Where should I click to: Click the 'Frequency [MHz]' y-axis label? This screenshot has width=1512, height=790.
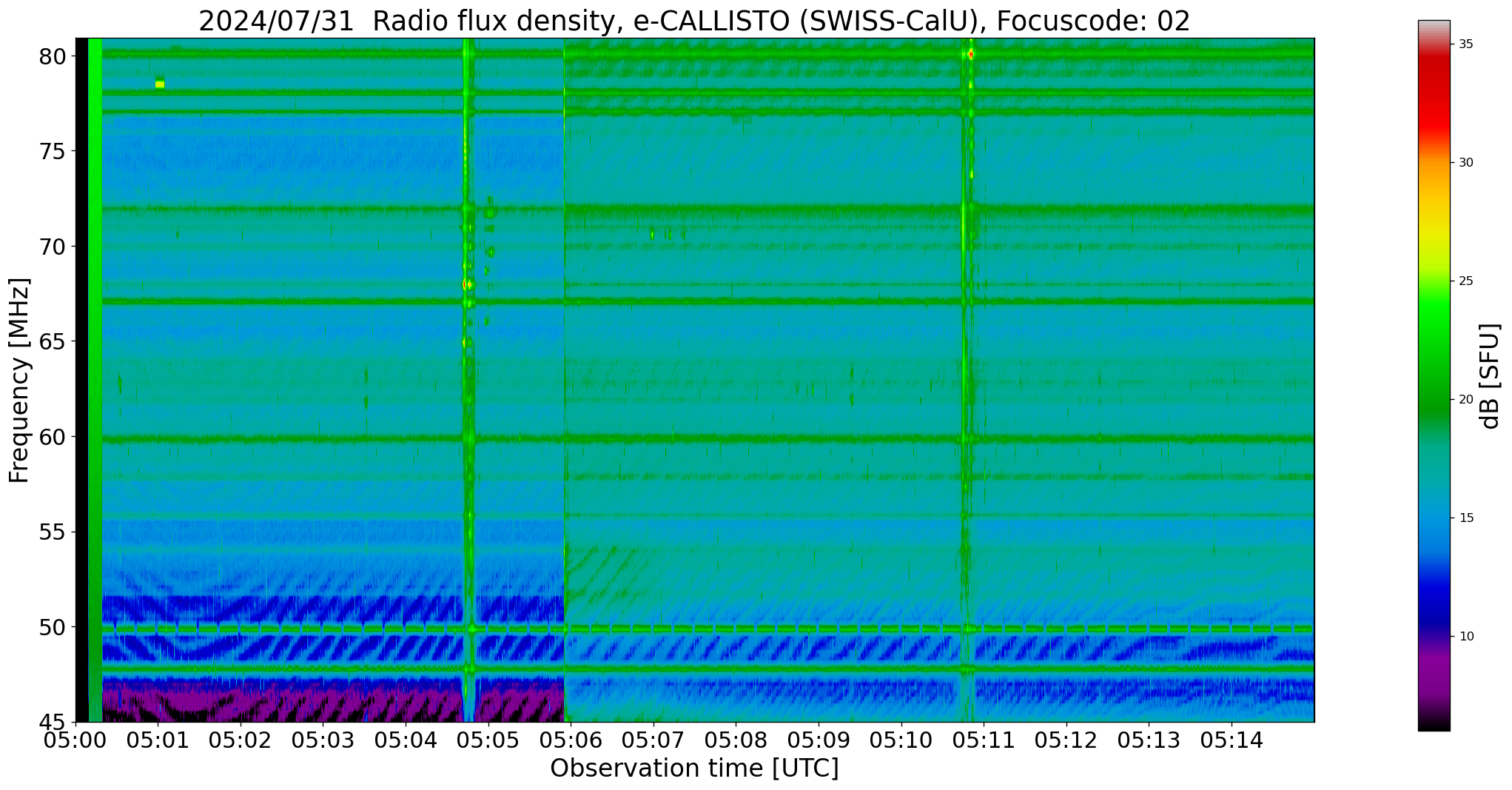tap(19, 381)
